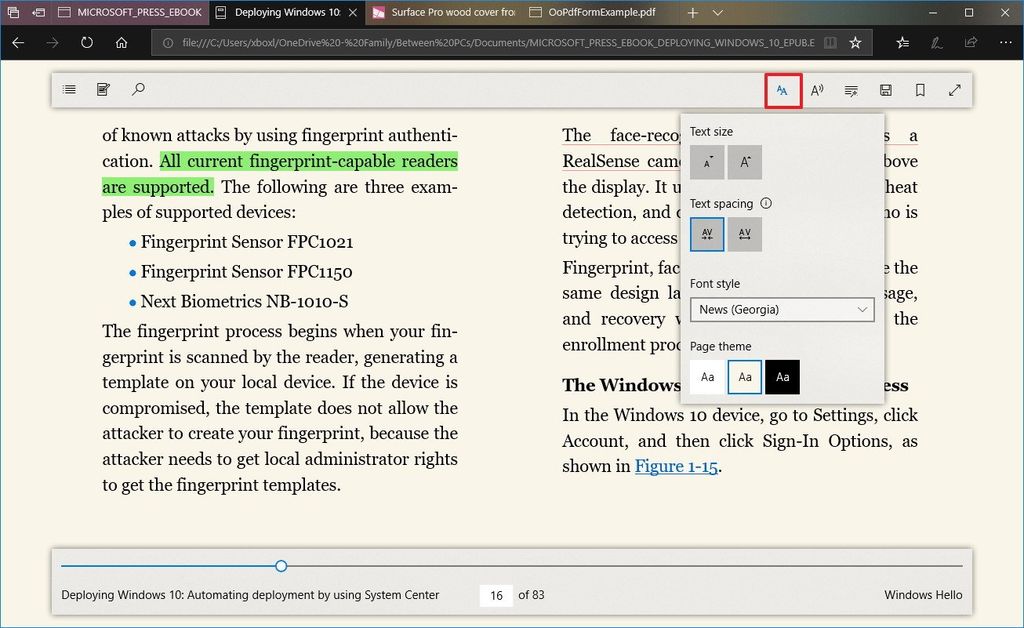Save the ebook
Screen dimensions: 1024x628
pos(885,89)
